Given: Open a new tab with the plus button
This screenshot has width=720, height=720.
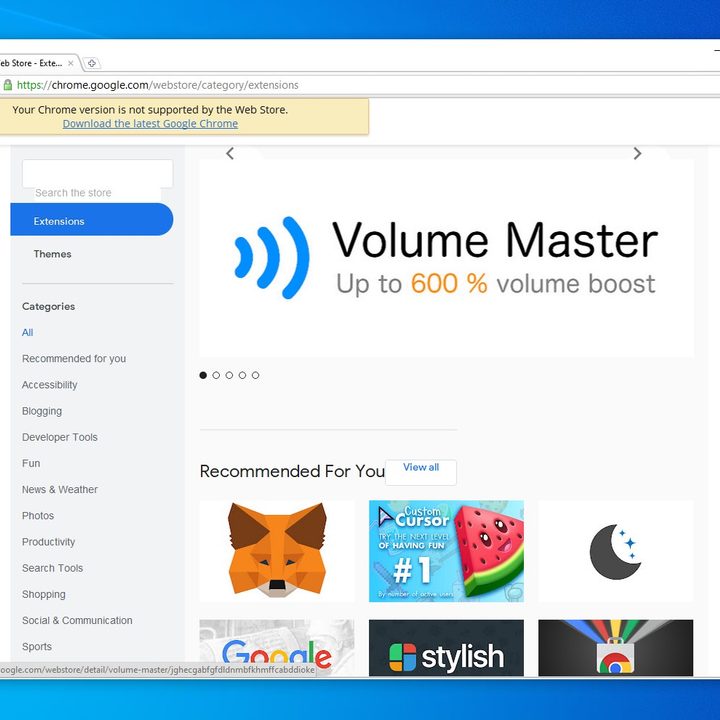Looking at the screenshot, I should (x=92, y=63).
